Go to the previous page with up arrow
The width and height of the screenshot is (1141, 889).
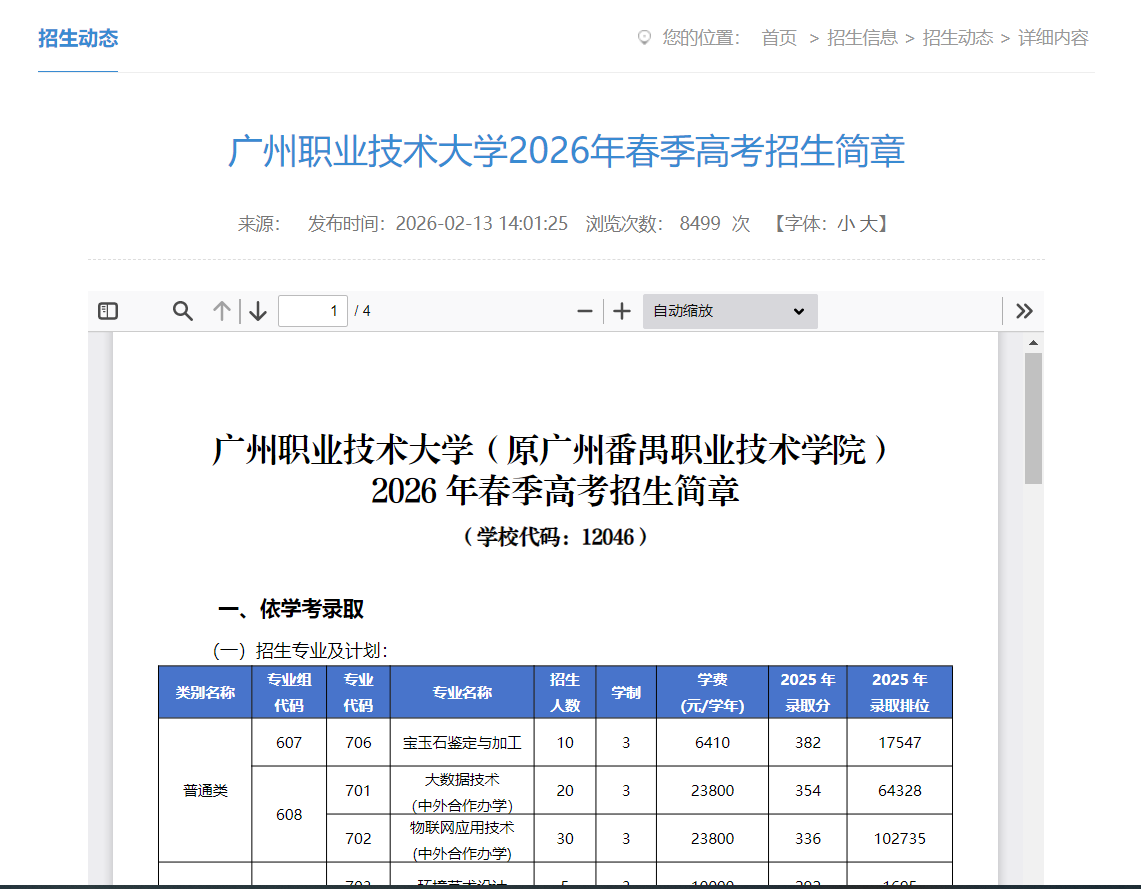[x=221, y=310]
